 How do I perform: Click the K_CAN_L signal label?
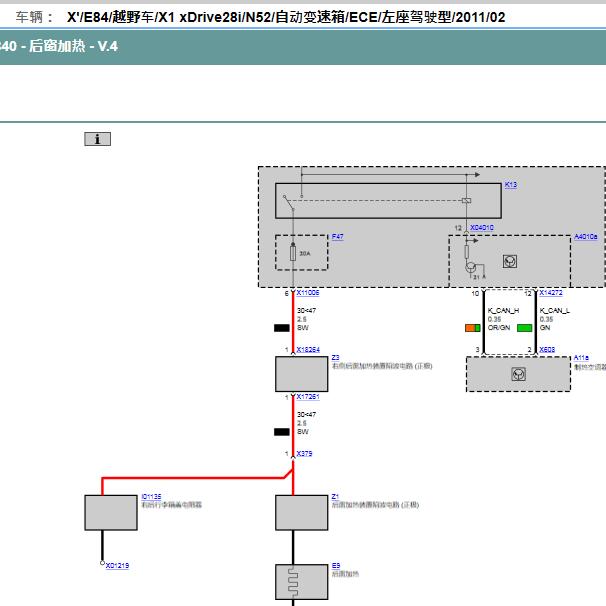[555, 310]
